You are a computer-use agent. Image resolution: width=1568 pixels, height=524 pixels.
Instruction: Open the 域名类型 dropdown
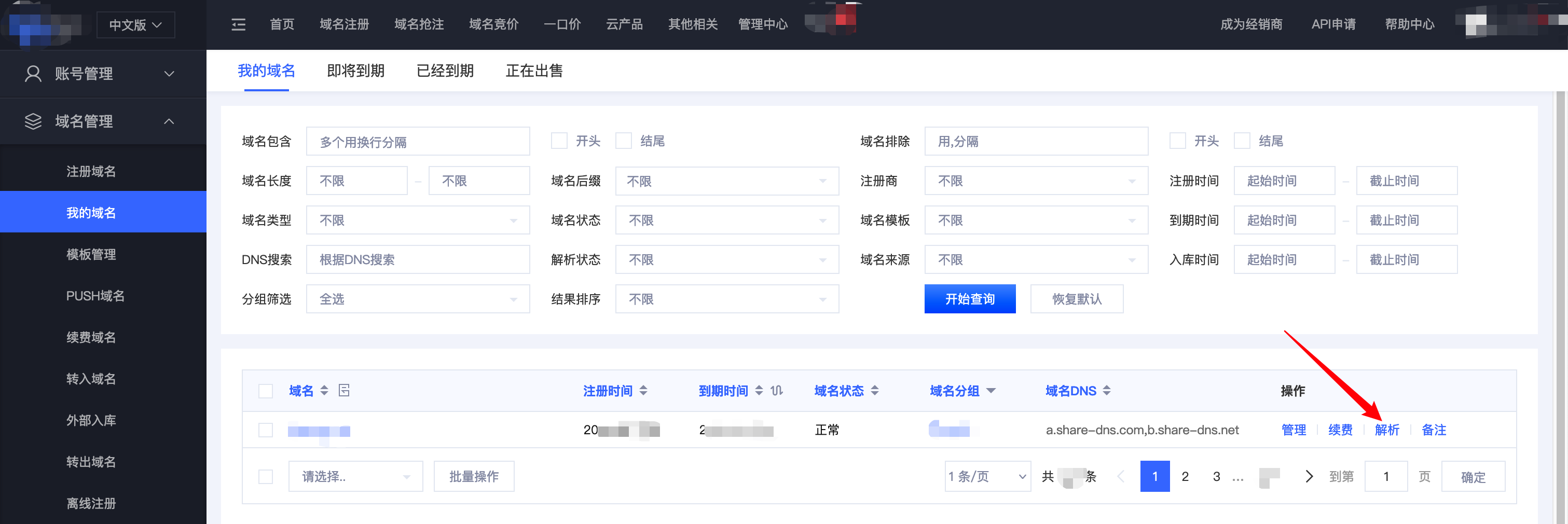coord(418,220)
